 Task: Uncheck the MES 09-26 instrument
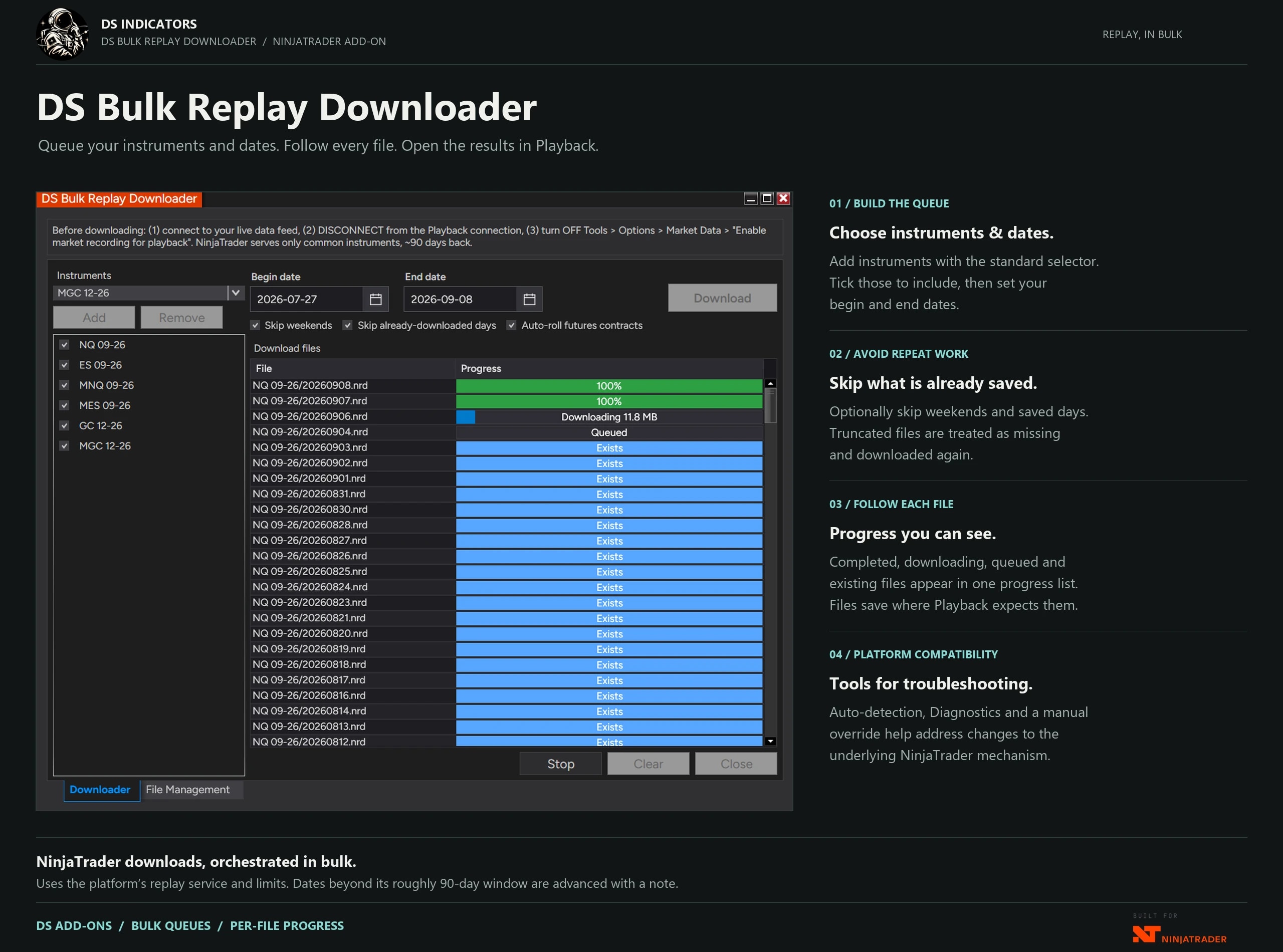tap(65, 405)
